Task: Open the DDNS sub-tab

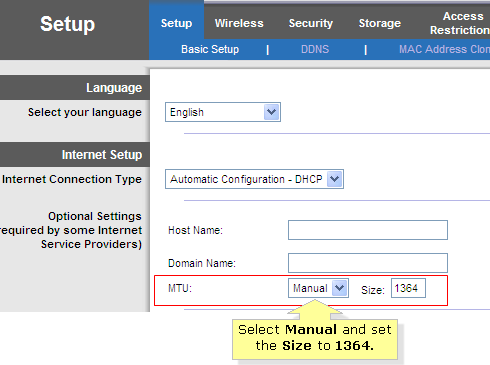Action: (x=315, y=49)
